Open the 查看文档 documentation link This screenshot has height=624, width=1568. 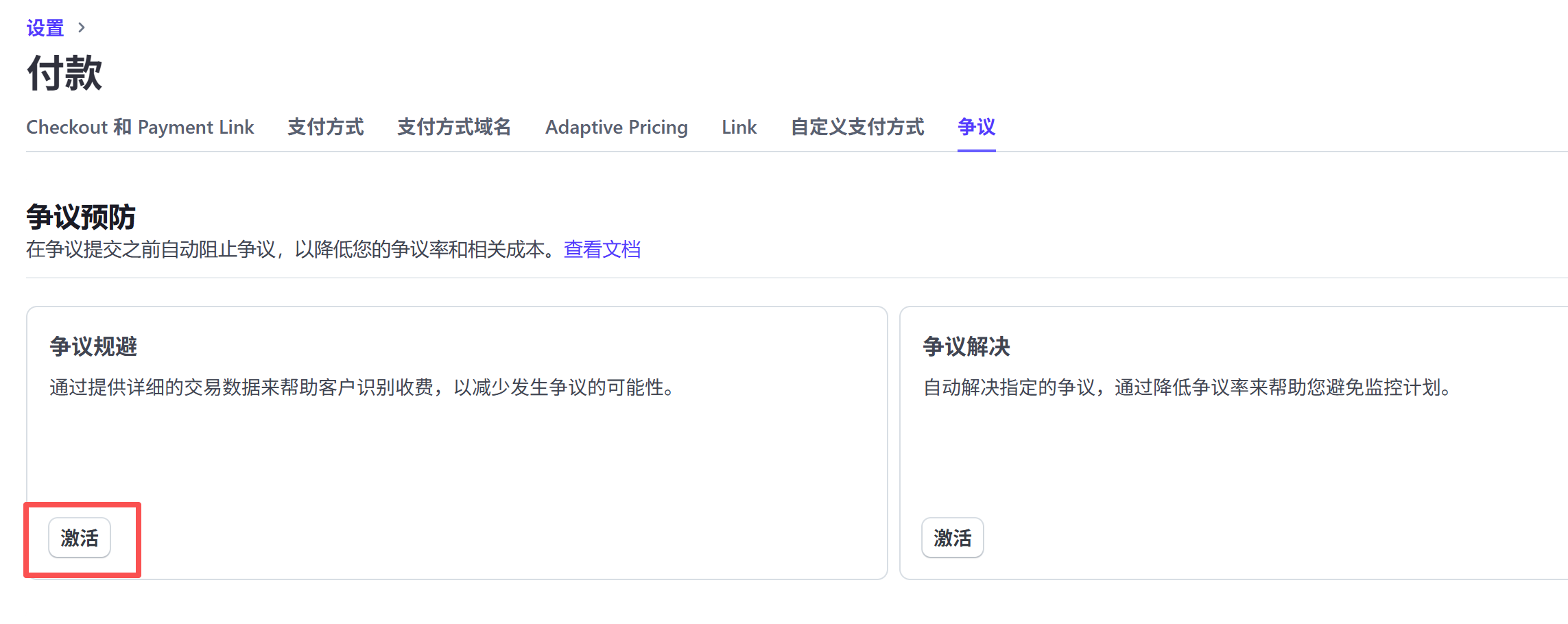coord(602,250)
